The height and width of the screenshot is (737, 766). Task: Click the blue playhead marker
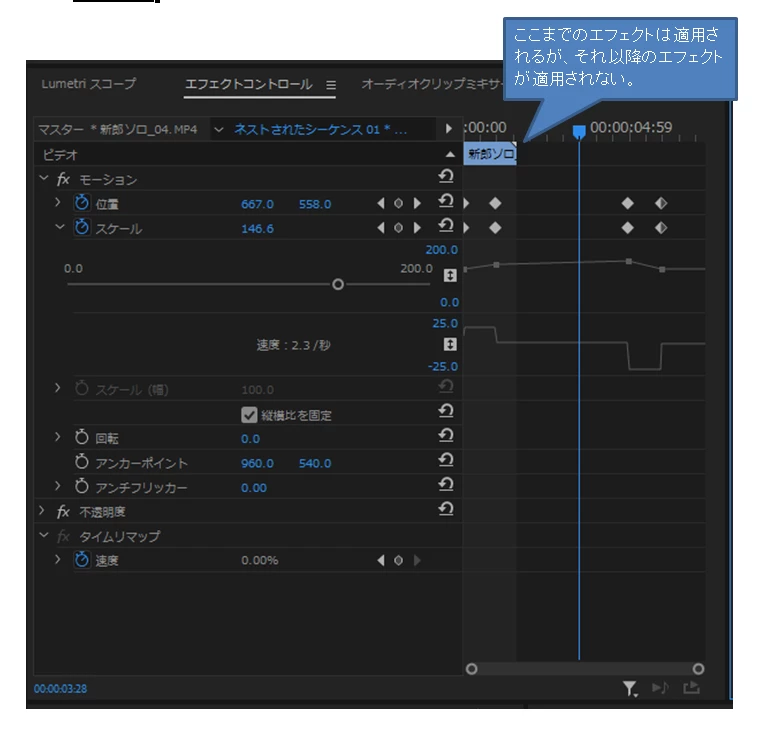click(x=579, y=131)
